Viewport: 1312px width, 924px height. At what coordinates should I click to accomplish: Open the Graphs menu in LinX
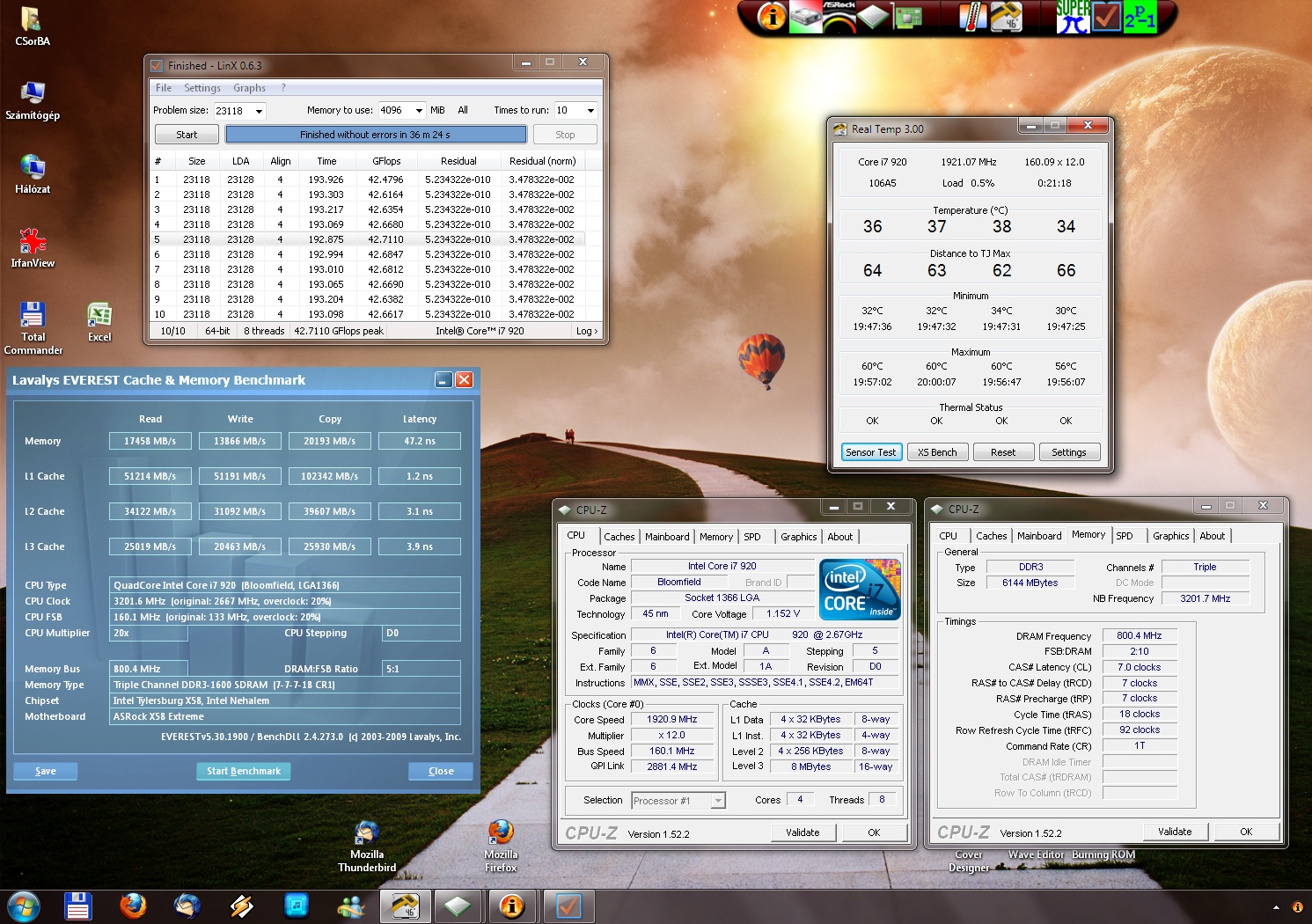coord(249,88)
